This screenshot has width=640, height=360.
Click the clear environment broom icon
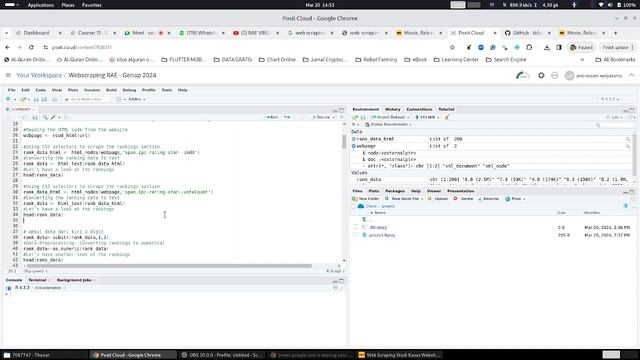[447, 118]
